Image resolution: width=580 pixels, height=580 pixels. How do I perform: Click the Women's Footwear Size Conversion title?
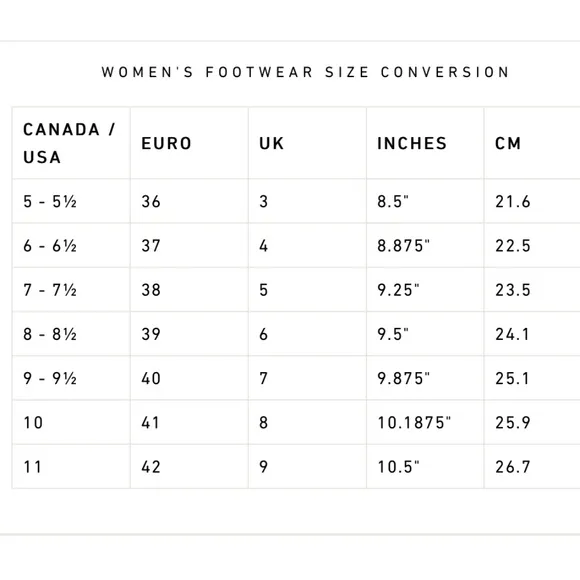[306, 72]
